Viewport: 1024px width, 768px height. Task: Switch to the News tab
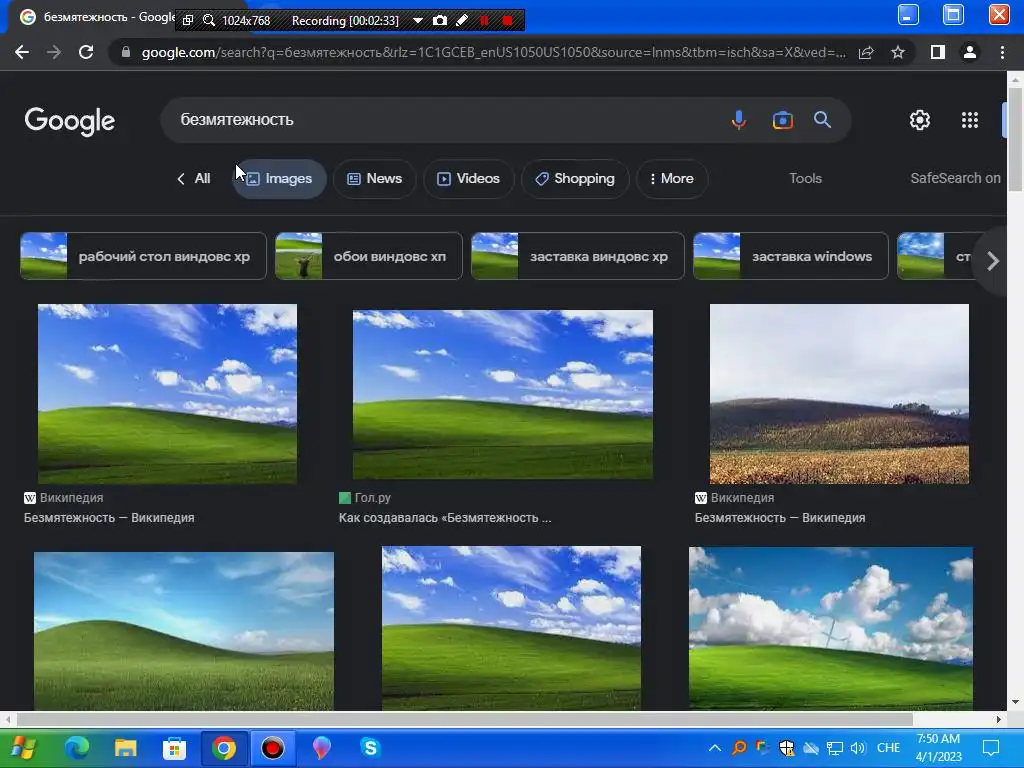pyautogui.click(x=374, y=178)
